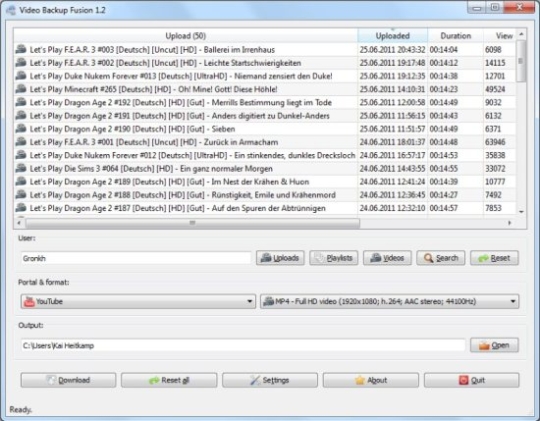Click the Search button

point(440,258)
